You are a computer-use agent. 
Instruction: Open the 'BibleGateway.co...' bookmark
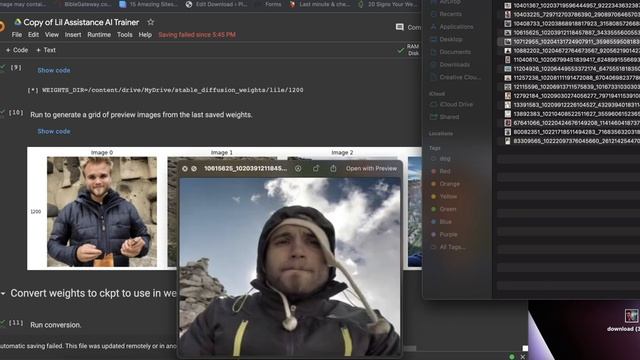pos(87,4)
